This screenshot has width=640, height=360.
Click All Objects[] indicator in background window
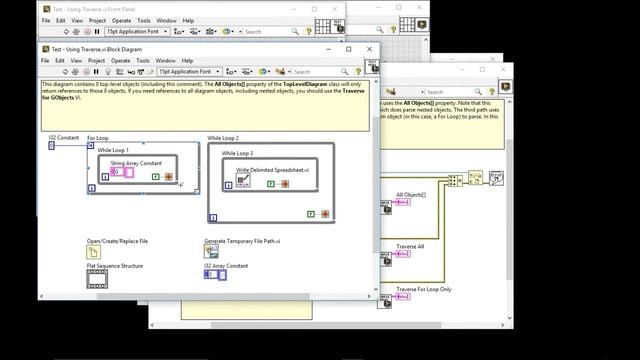pos(403,202)
